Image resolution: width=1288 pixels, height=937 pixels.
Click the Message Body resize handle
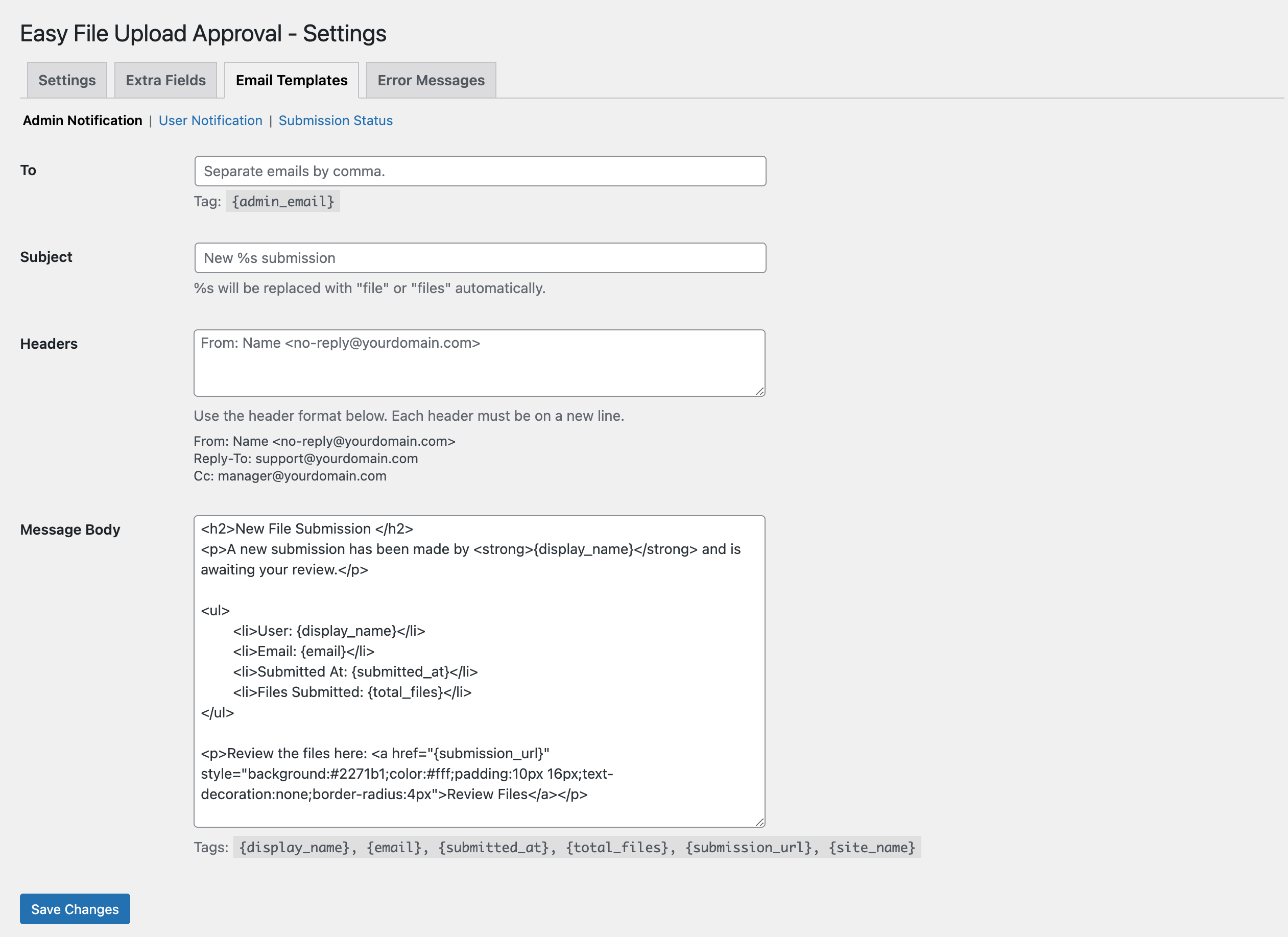[x=760, y=822]
